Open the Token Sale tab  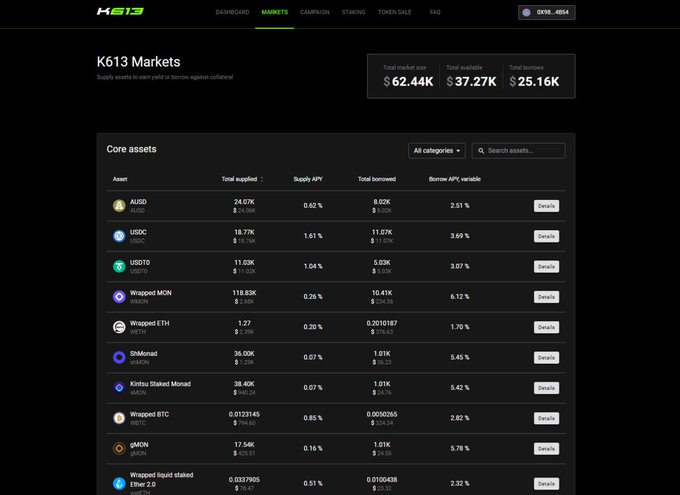[x=395, y=12]
